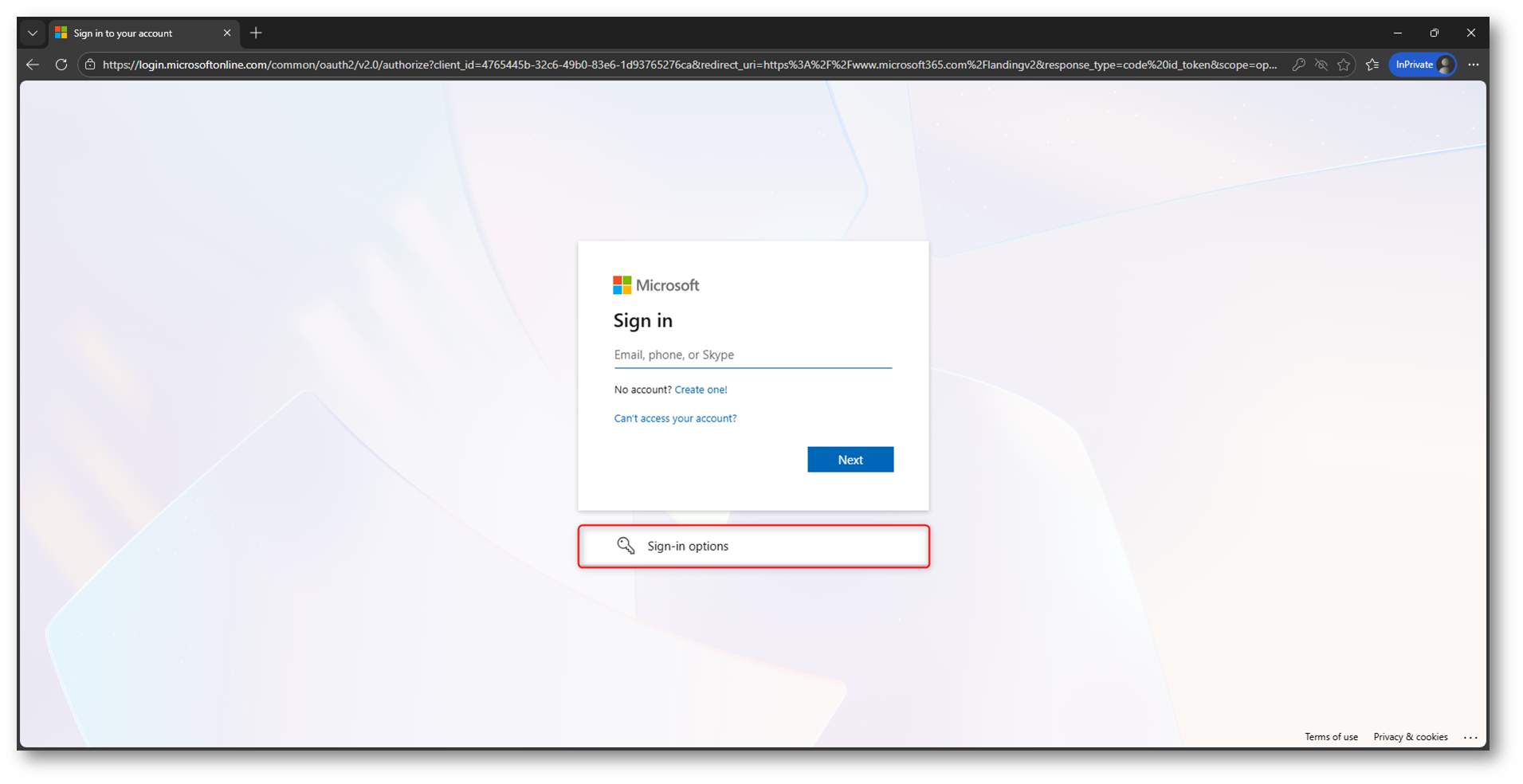Click the login.microsoftonline.com address bar
Viewport: 1523px width, 784px height.
pos(689,65)
